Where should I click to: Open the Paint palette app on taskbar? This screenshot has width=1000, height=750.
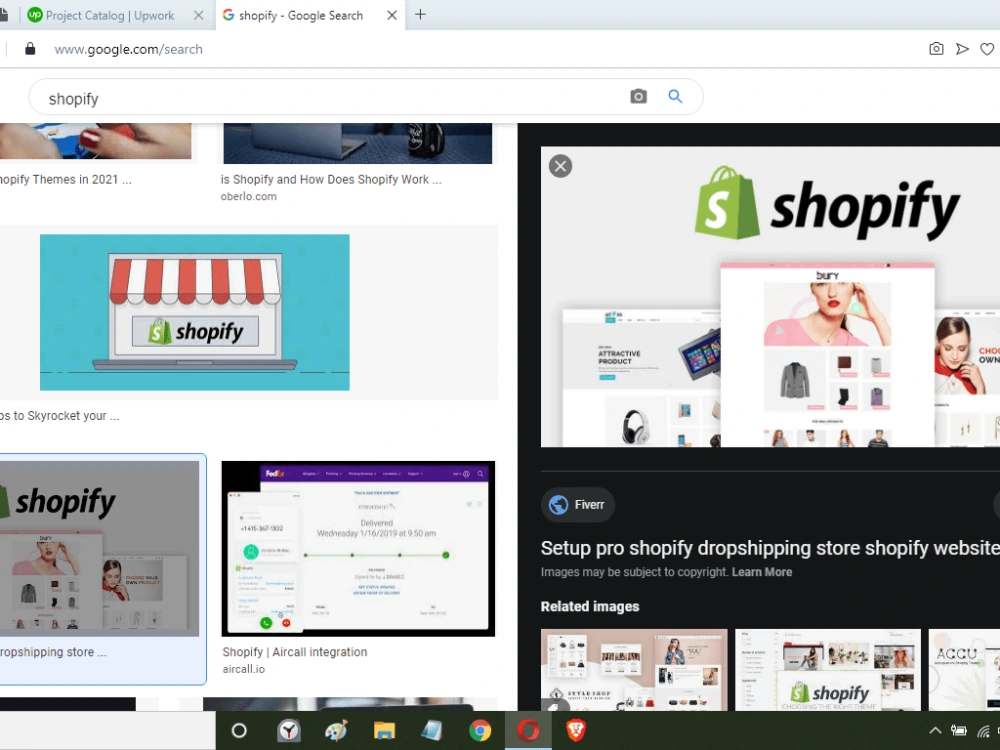[x=336, y=730]
